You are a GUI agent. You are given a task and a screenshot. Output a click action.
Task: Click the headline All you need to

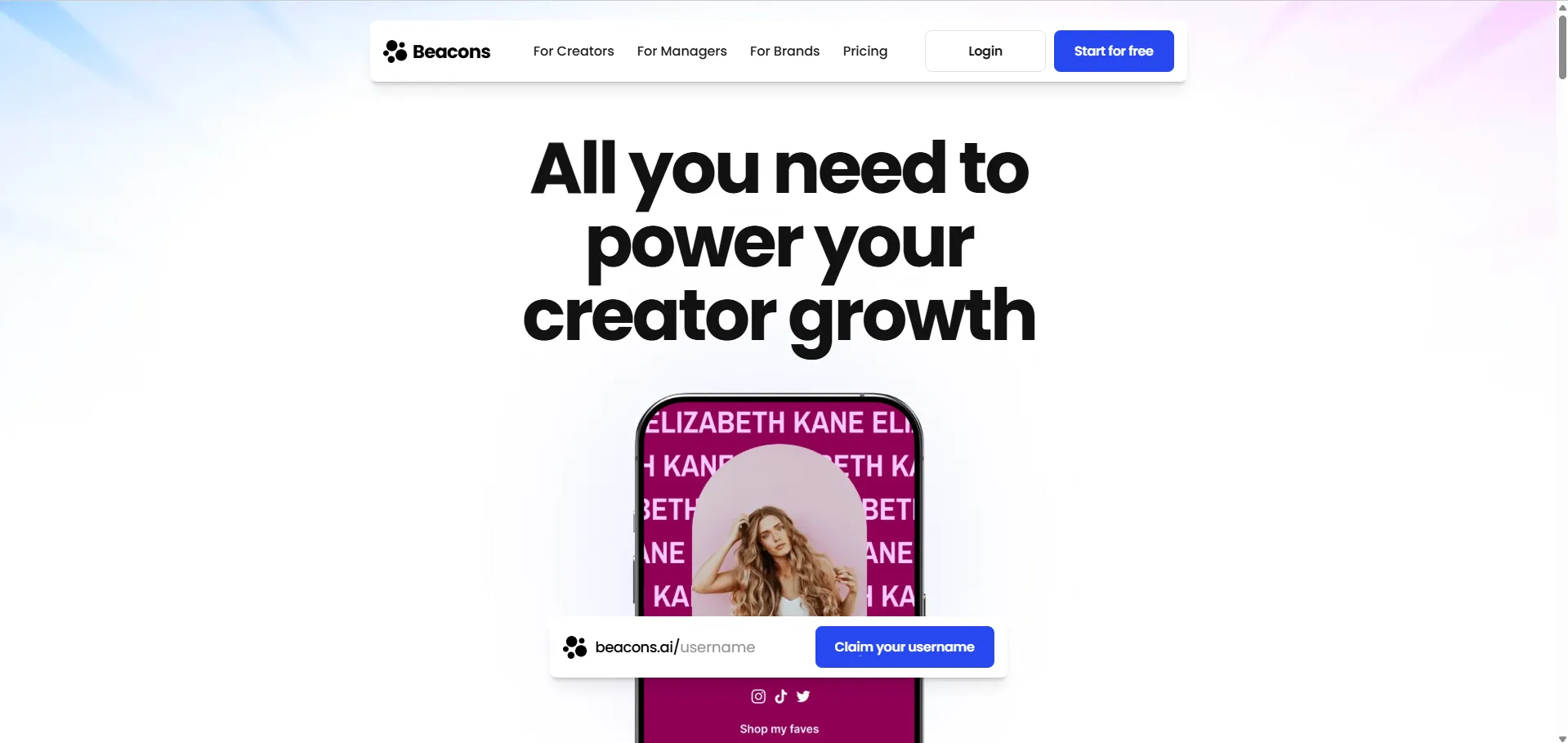780,168
